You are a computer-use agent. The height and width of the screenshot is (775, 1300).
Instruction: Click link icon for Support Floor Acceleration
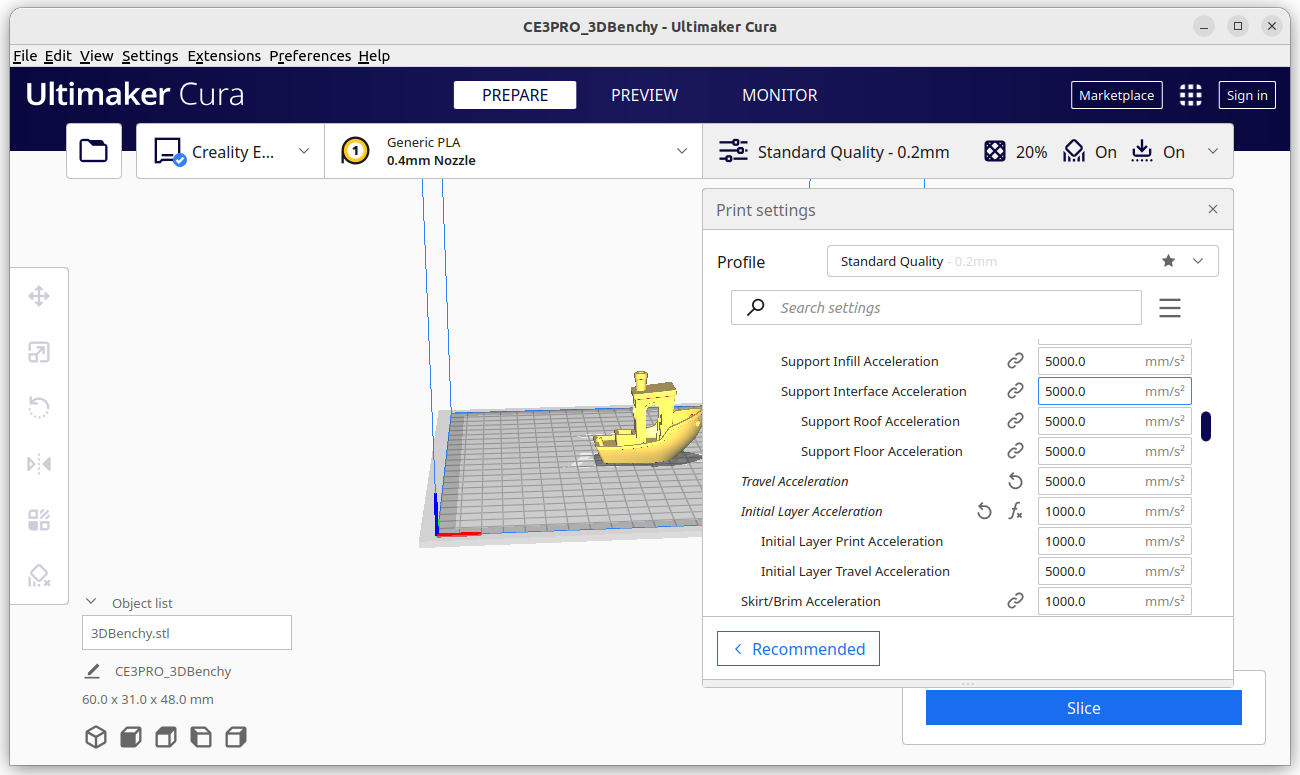coord(1015,451)
